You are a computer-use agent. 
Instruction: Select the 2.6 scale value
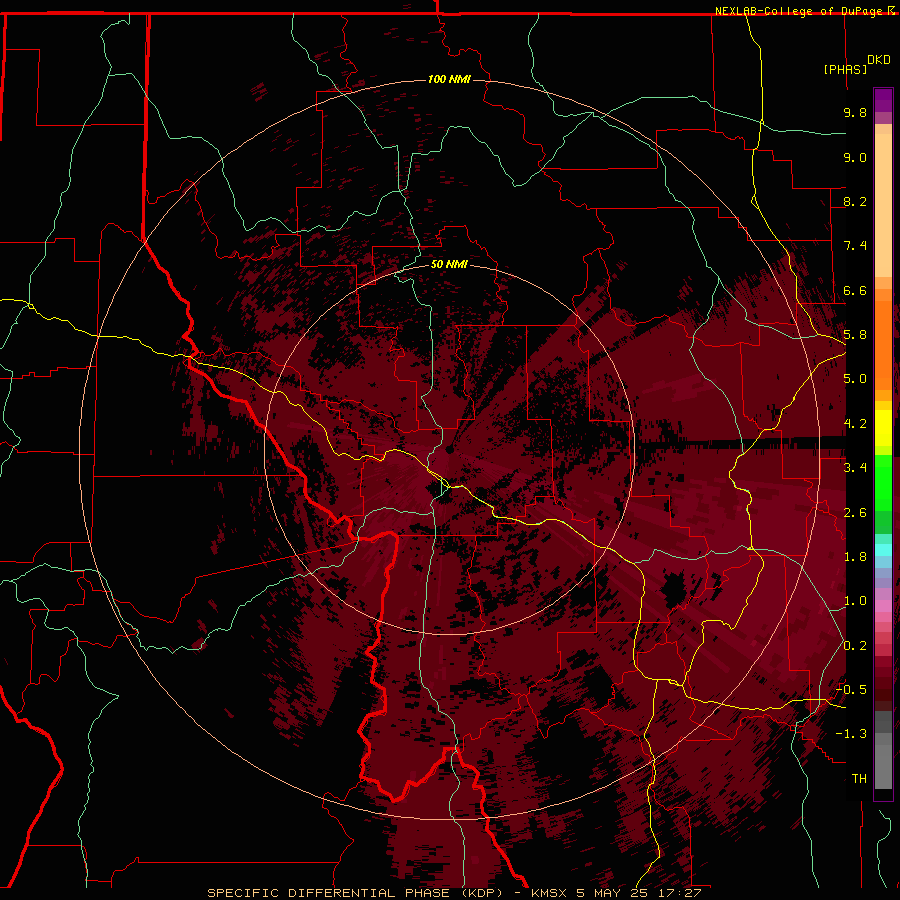[x=855, y=513]
